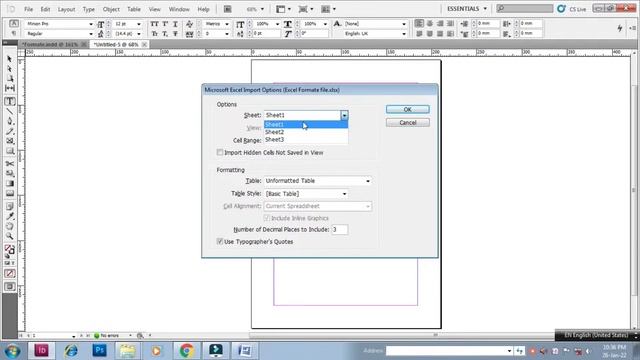Open the File menu

[x=29, y=9]
